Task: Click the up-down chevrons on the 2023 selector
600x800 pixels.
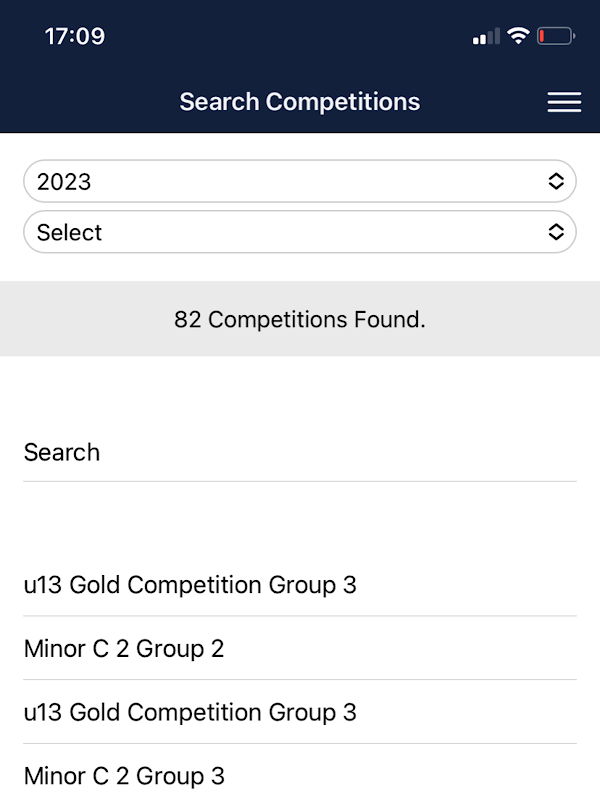Action: tap(556, 181)
